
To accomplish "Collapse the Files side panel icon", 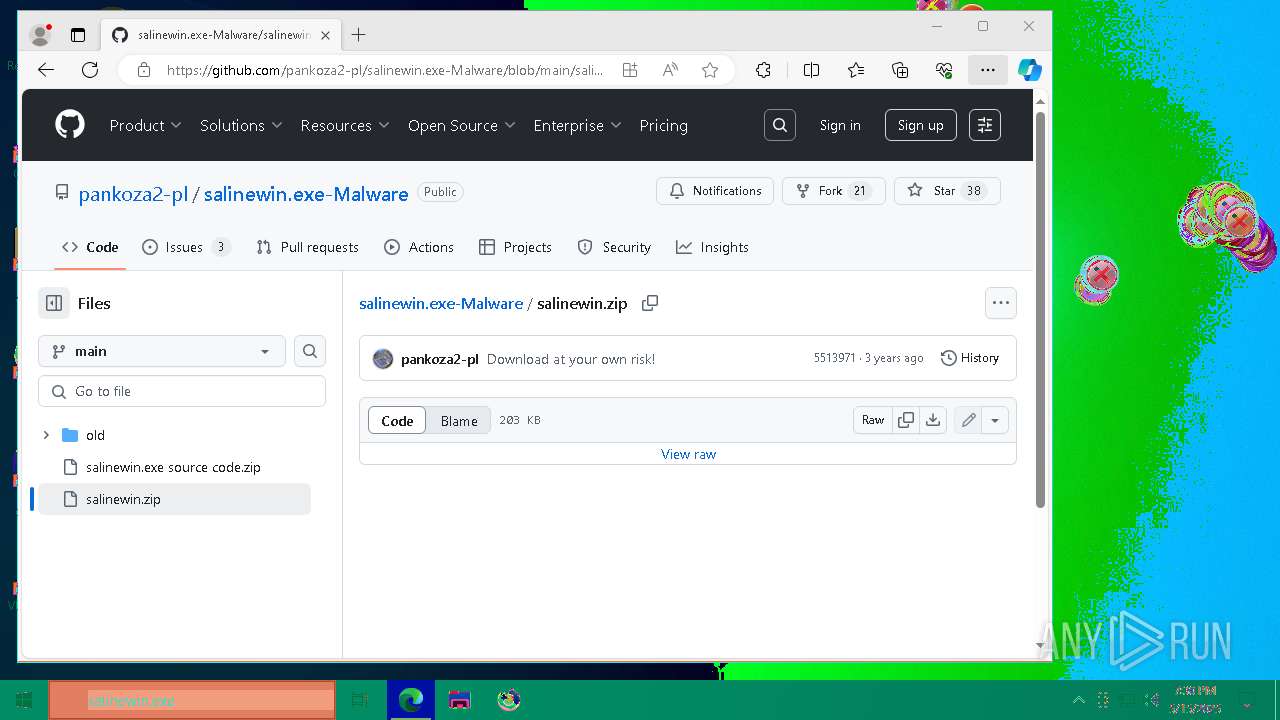I will (x=54, y=303).
